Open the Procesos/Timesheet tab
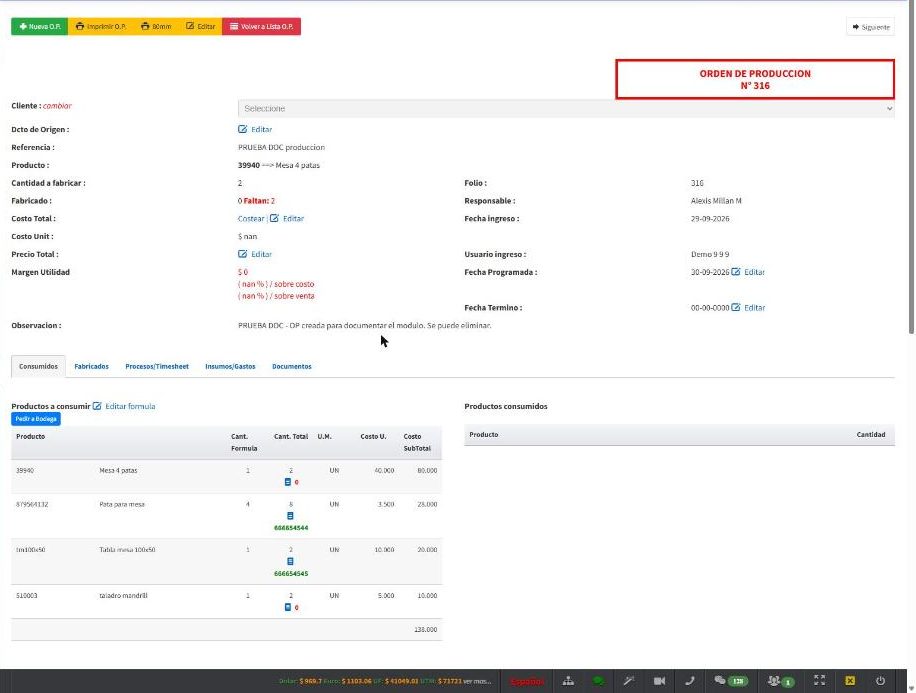916x693 pixels. pos(157,366)
